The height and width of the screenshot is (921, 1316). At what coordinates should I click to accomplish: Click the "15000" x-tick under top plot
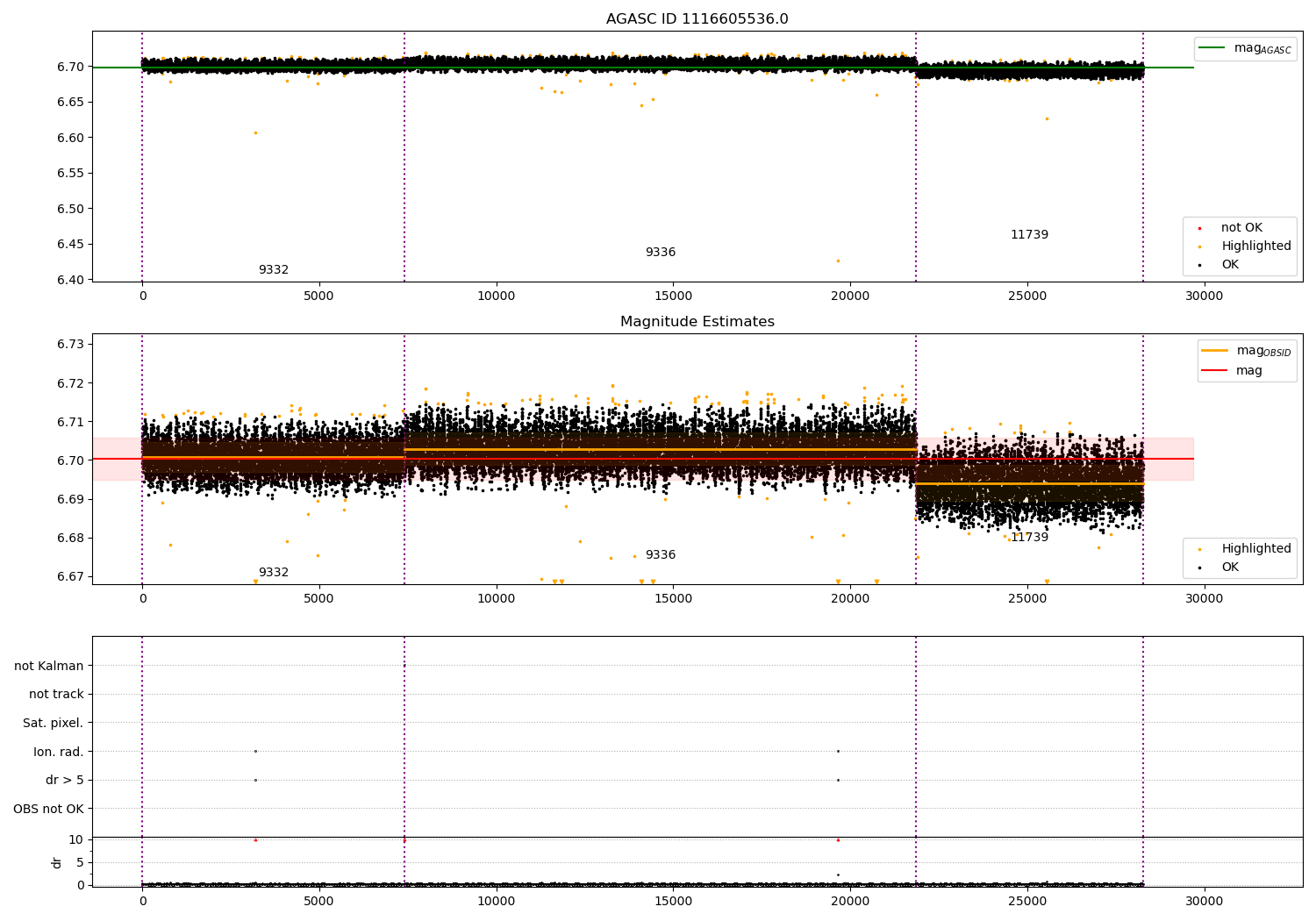673,296
